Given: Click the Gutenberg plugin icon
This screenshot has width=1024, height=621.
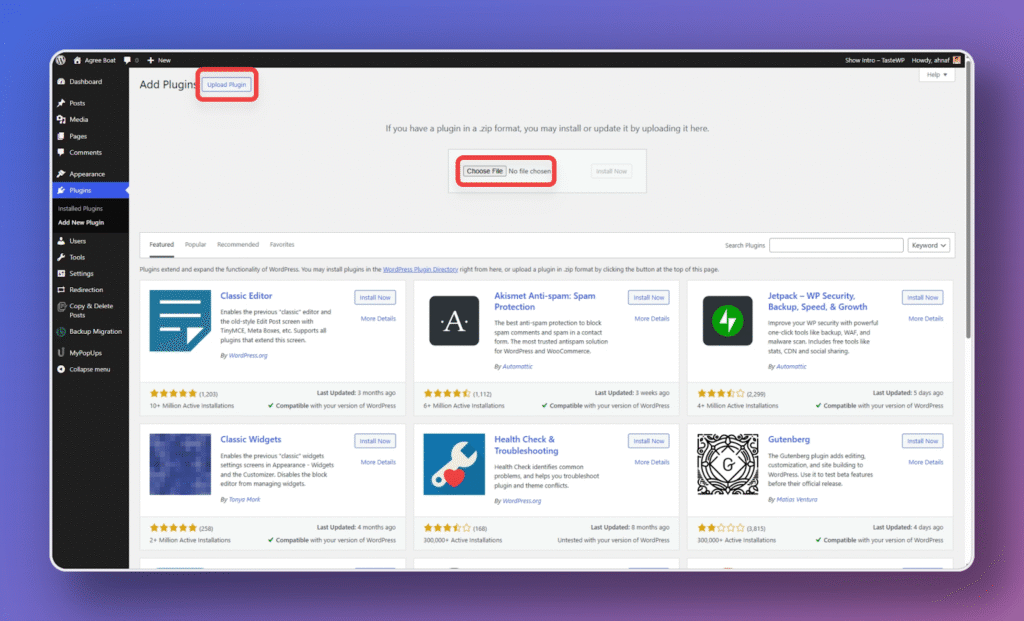Looking at the screenshot, I should 728,464.
